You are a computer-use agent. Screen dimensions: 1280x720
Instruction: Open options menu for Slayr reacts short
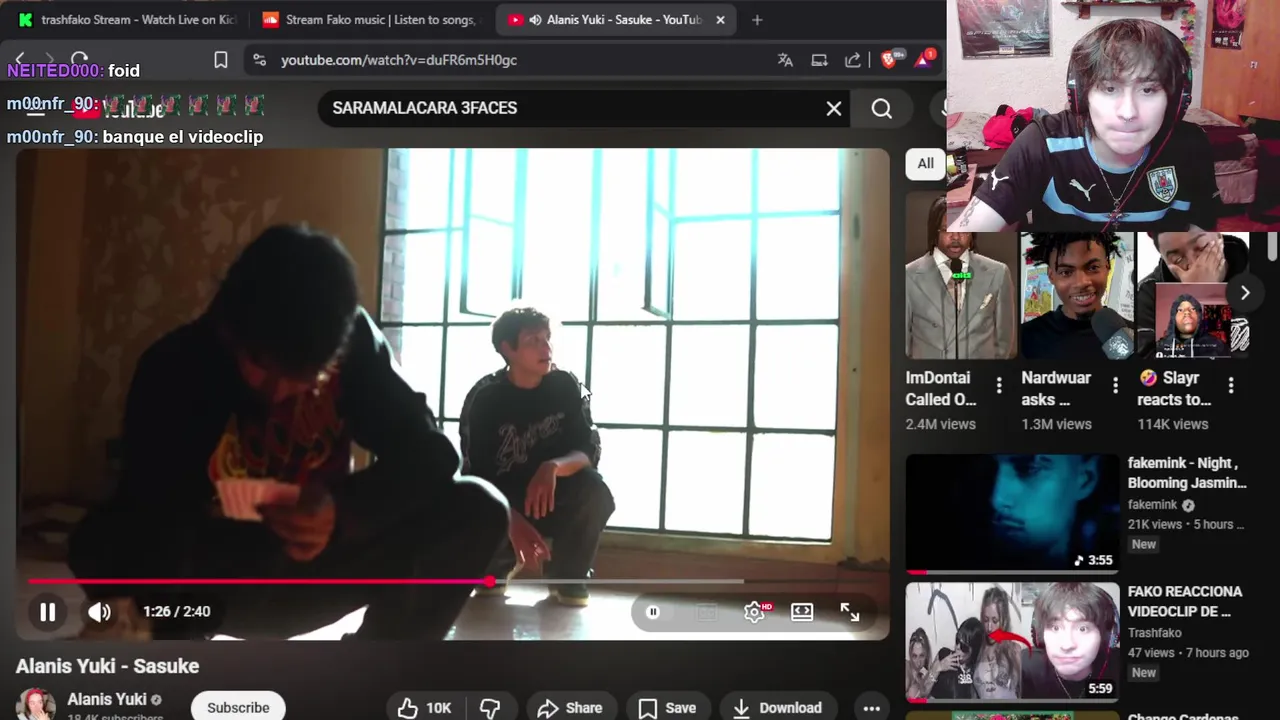coord(1231,385)
